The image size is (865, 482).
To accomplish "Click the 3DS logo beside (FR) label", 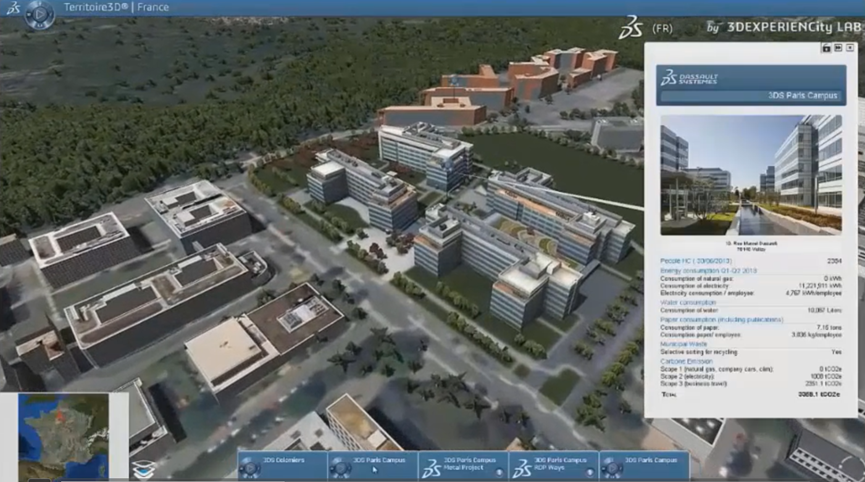I will point(631,27).
